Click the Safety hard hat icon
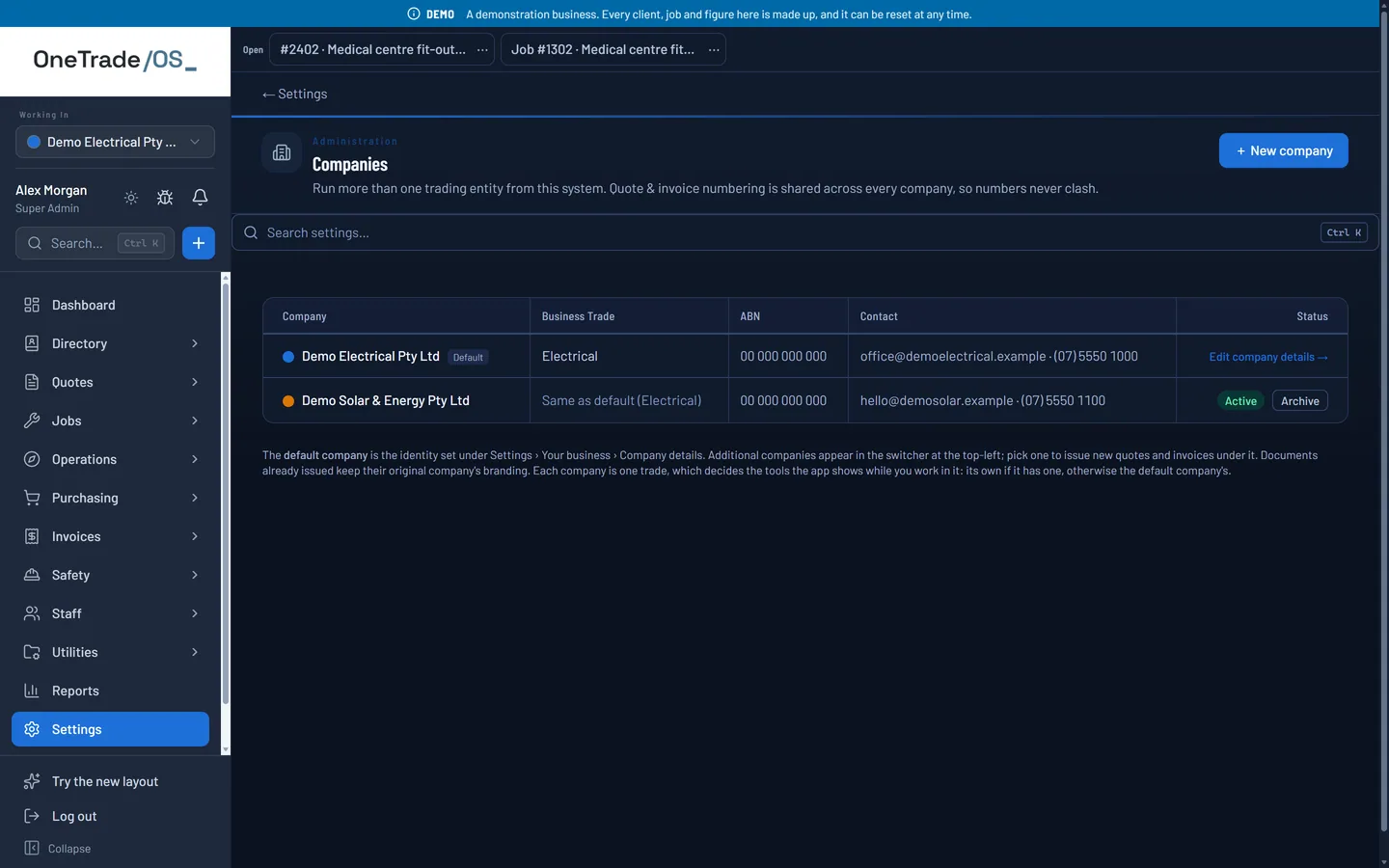 (32, 575)
